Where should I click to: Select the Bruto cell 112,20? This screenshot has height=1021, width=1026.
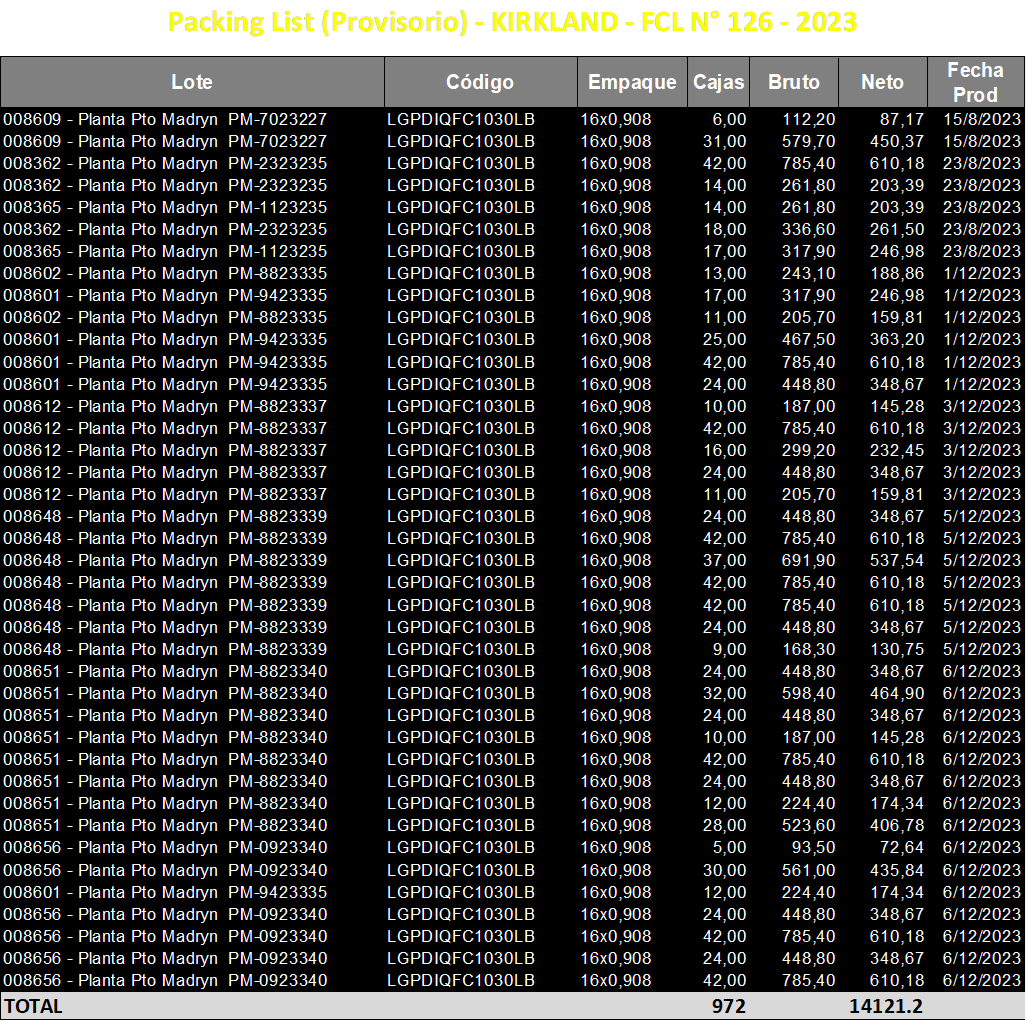click(809, 119)
